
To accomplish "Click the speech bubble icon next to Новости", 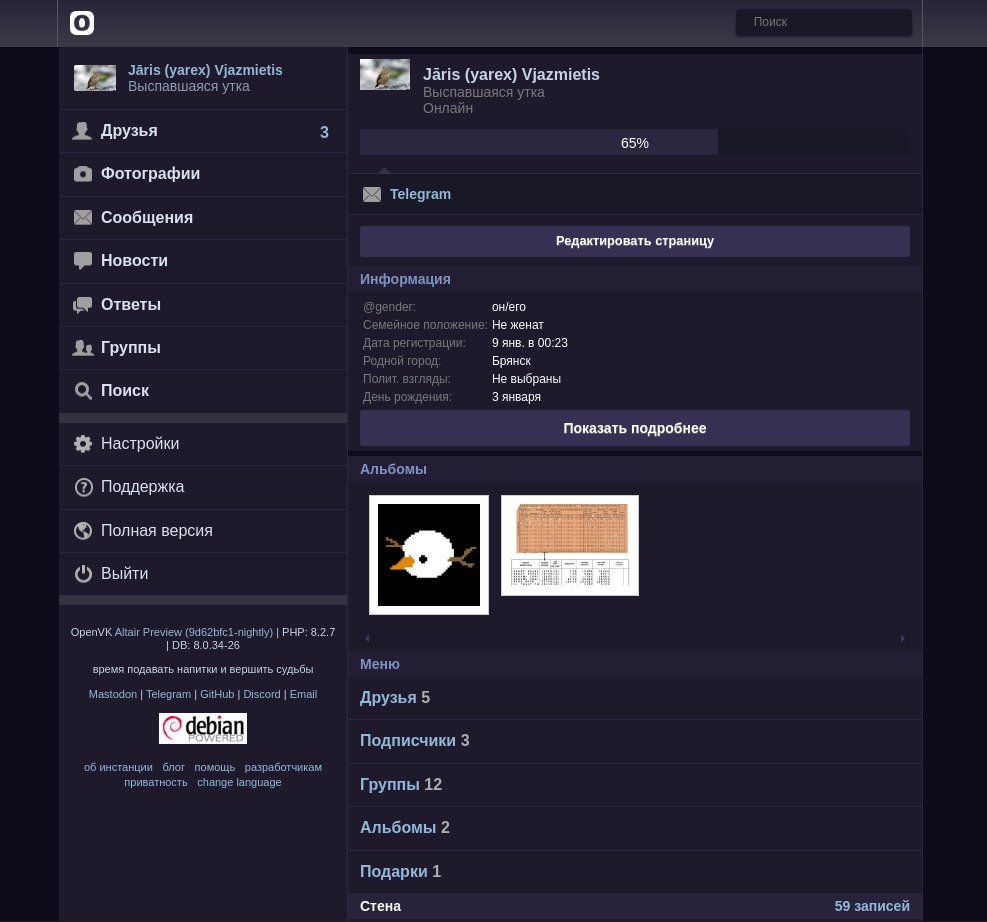I will point(82,261).
